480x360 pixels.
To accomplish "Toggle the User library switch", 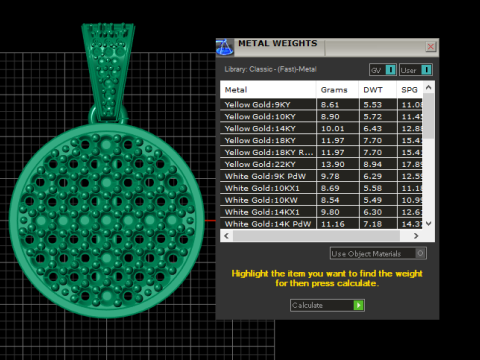I will click(416, 70).
